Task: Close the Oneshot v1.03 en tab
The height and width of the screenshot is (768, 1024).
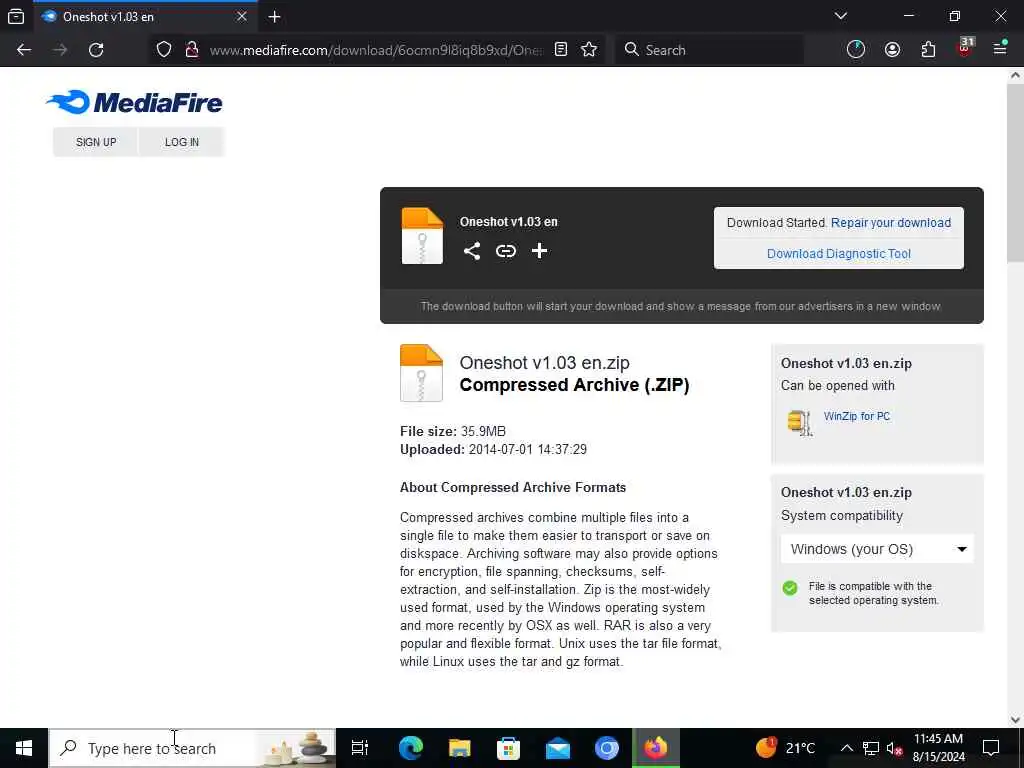Action: coord(242,16)
